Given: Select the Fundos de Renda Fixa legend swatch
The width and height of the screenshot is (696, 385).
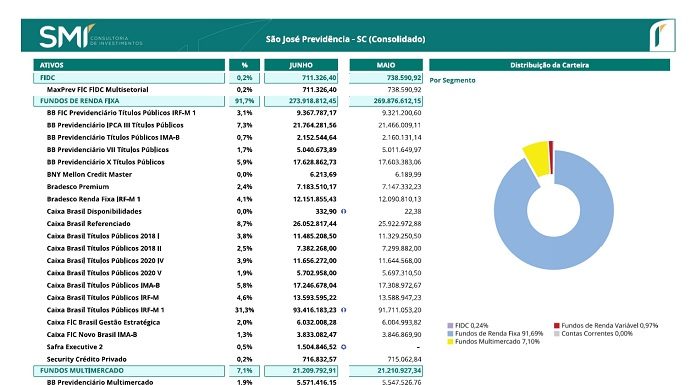Looking at the screenshot, I should click(450, 333).
